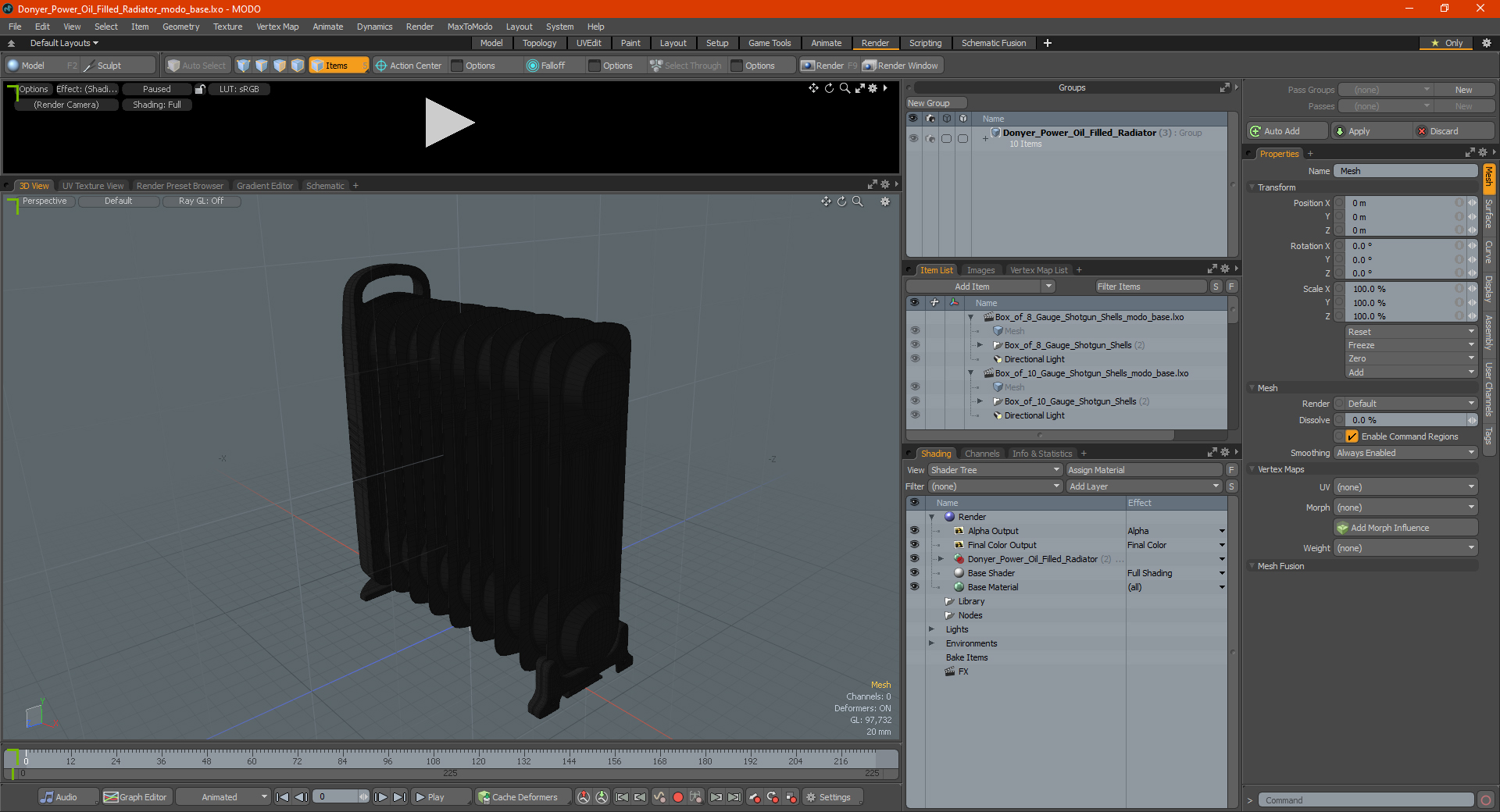
Task: Click New Group button
Action: tap(936, 103)
